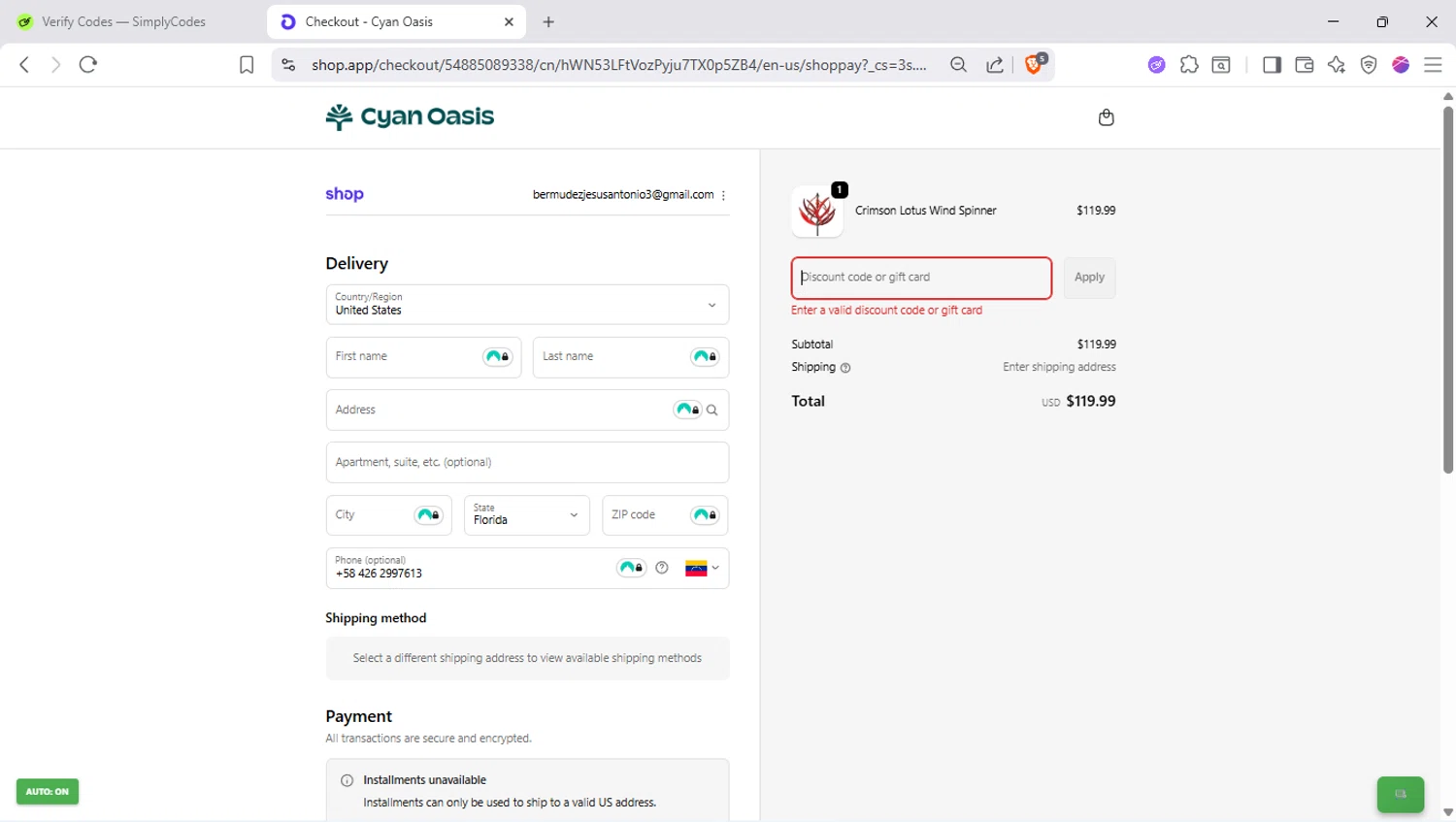Viewport: 1456px width, 822px height.
Task: Click the phone field help icon
Action: coord(662,568)
